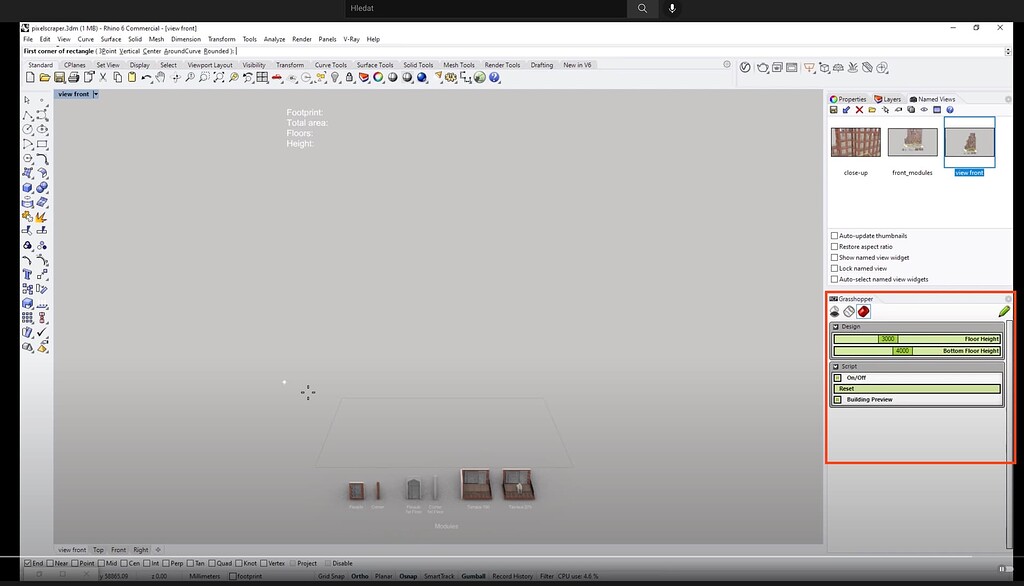Collapse the Script group in Grasshopper
Viewport: 1024px width, 586px height.
(835, 366)
